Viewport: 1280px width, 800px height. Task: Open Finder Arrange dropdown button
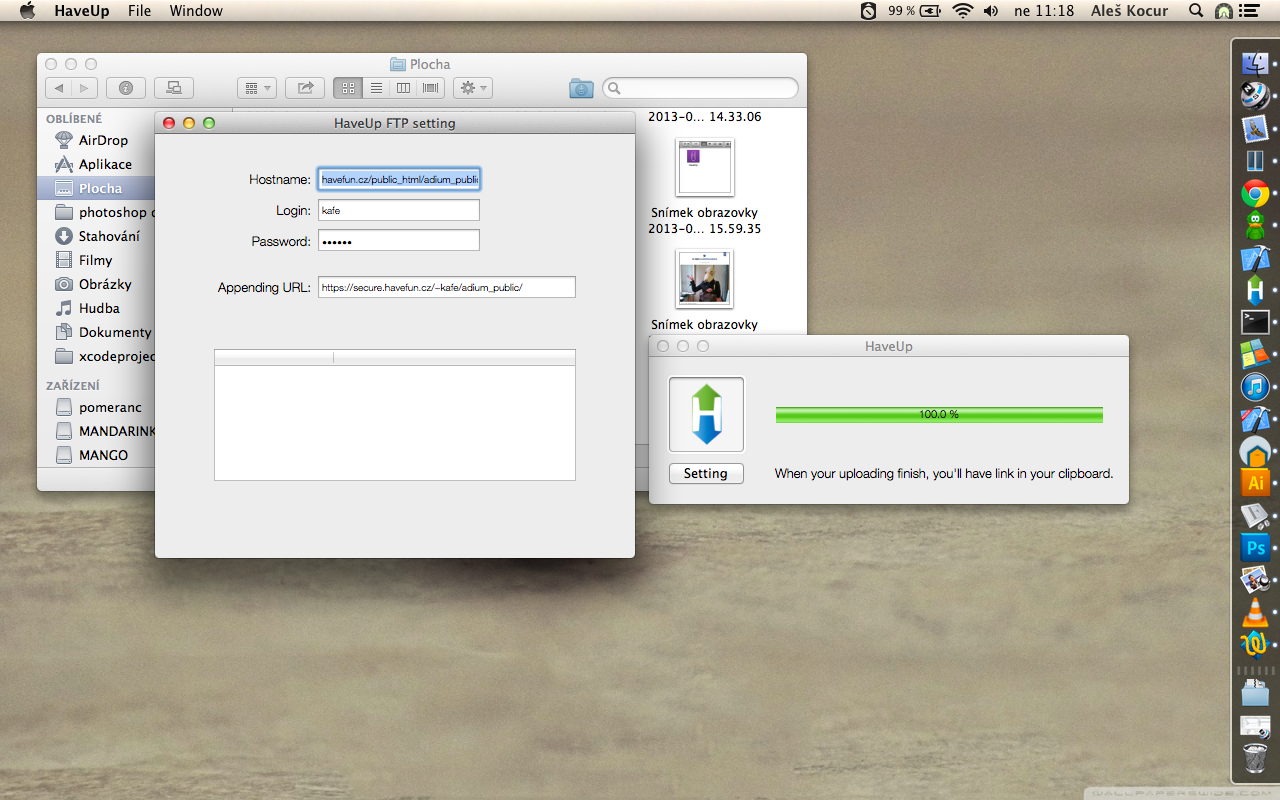pos(256,88)
